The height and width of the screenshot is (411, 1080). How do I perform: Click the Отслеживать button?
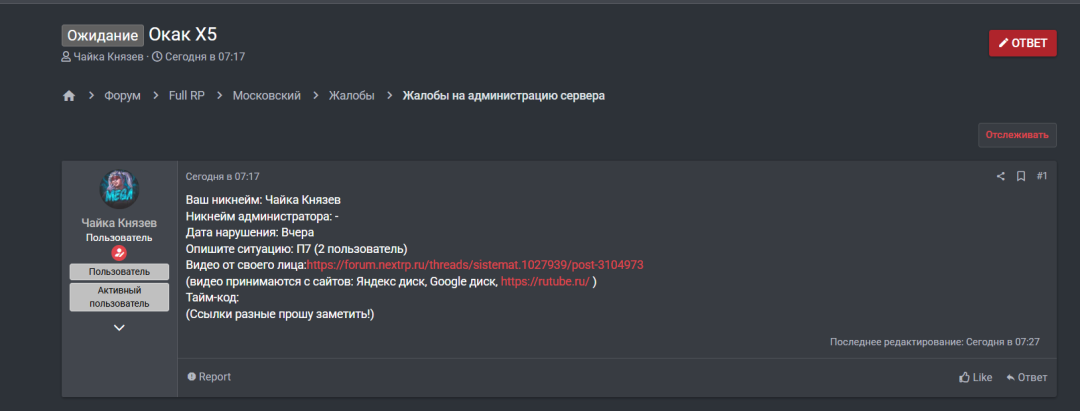[1017, 135]
